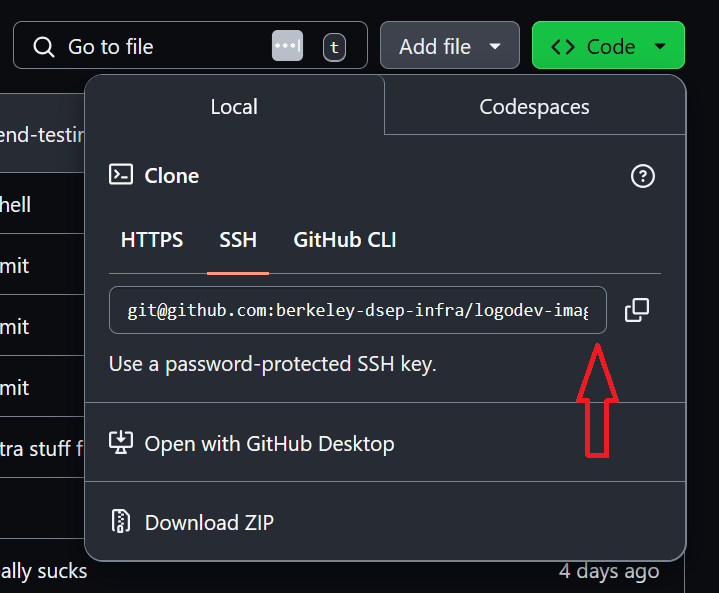Click the terminal icon beside the Clone heading

(121, 175)
